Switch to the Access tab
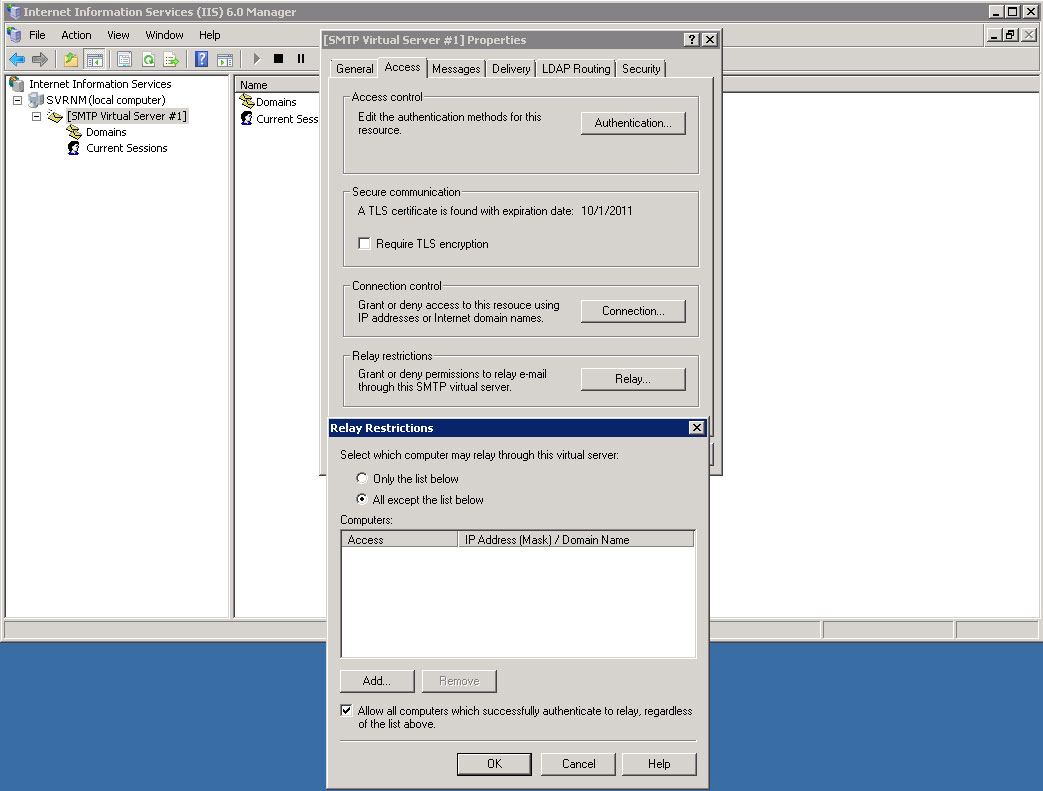1043x791 pixels. [402, 67]
